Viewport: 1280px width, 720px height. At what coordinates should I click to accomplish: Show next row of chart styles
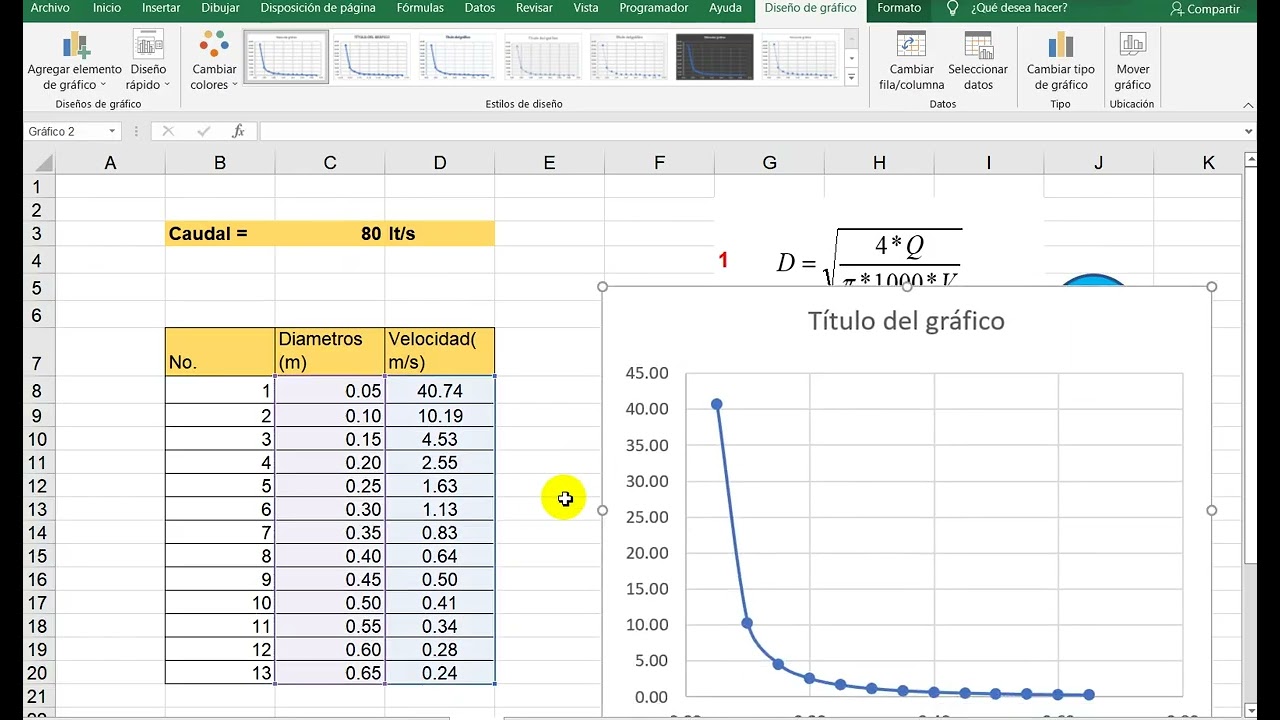click(x=852, y=58)
